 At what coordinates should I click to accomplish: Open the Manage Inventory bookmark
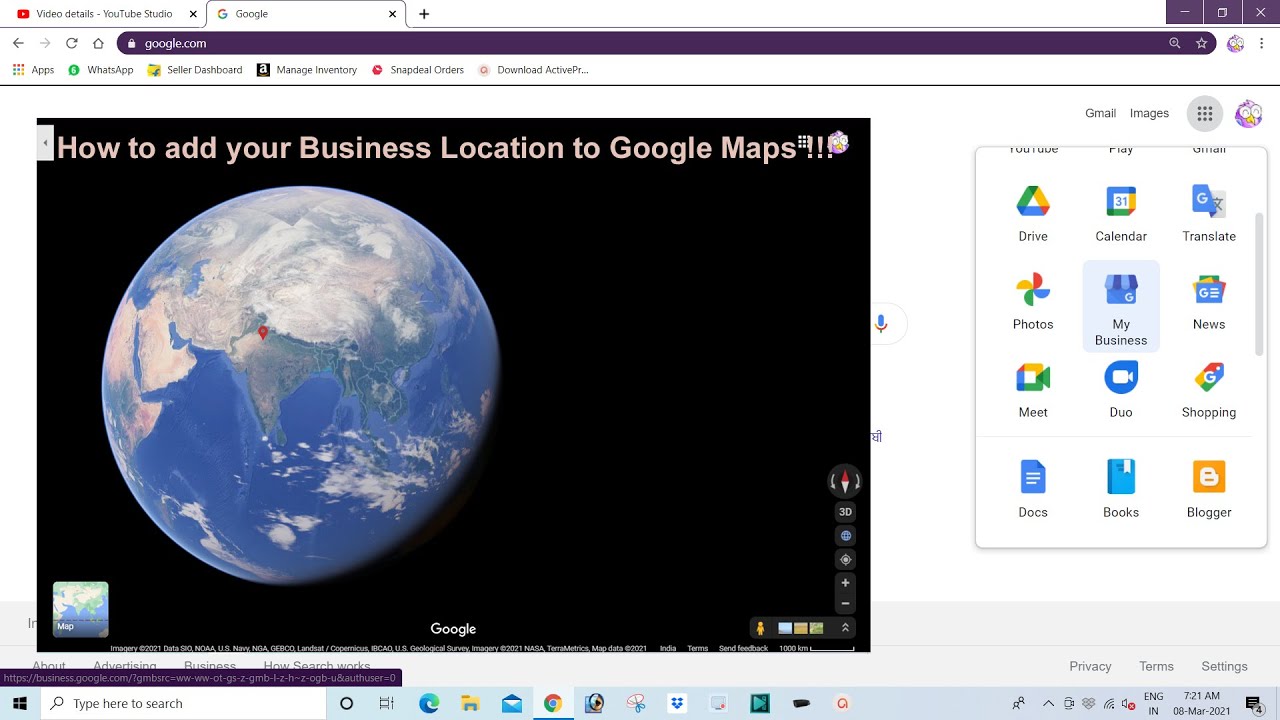[307, 70]
